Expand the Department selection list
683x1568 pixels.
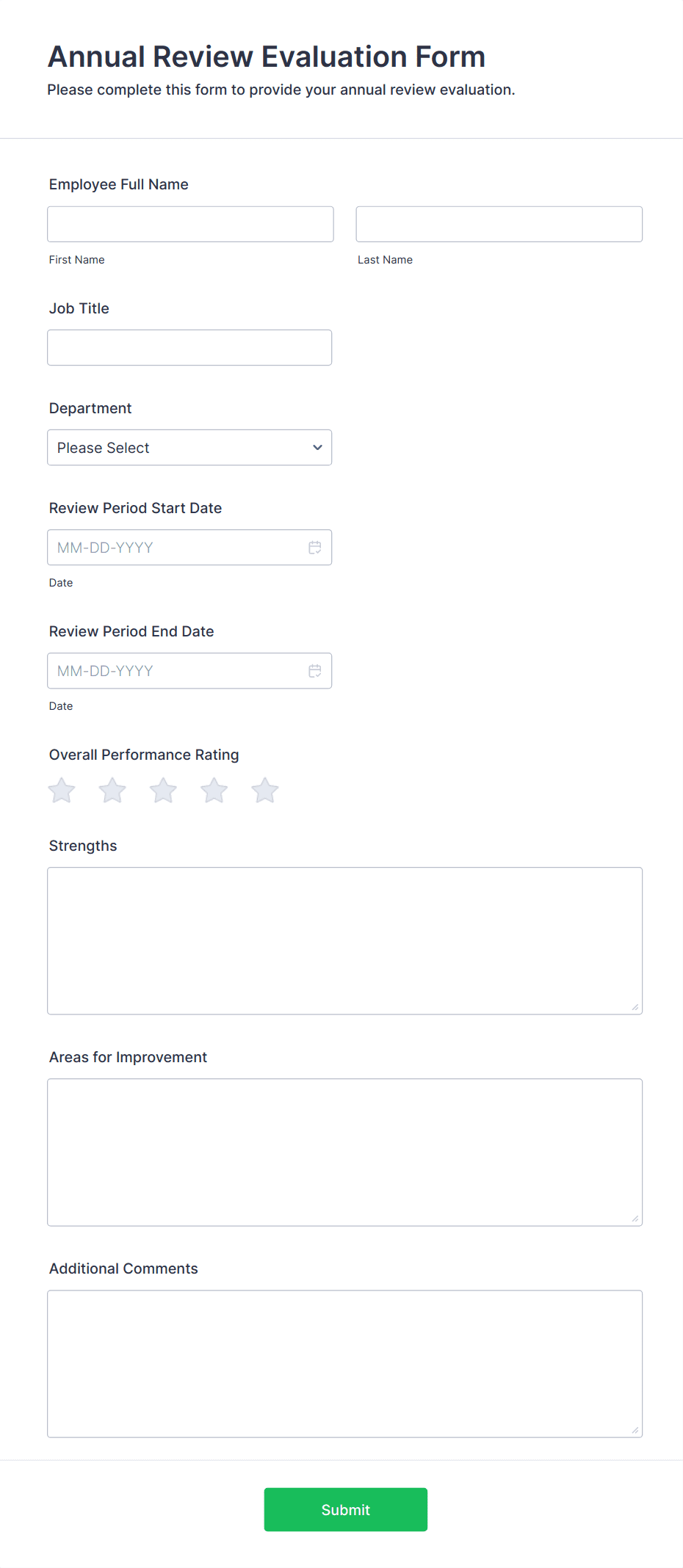click(189, 447)
